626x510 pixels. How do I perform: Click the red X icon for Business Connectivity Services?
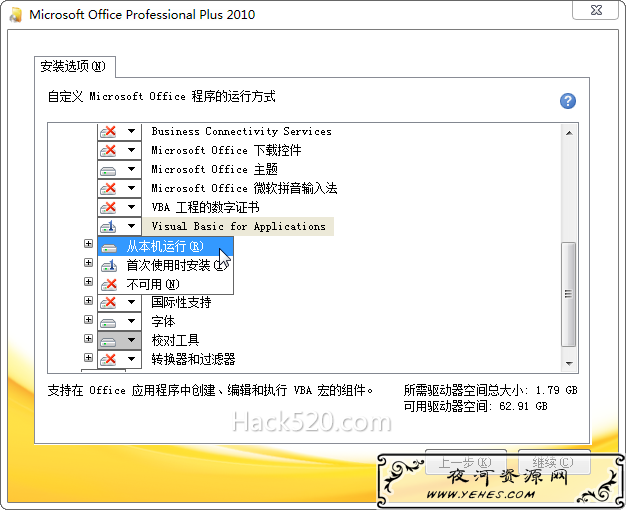point(108,131)
